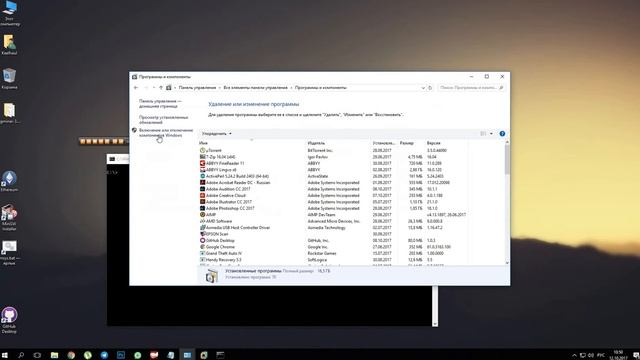Open Этот компьютер desktop icon
The image size is (640, 360).
click(x=9, y=13)
